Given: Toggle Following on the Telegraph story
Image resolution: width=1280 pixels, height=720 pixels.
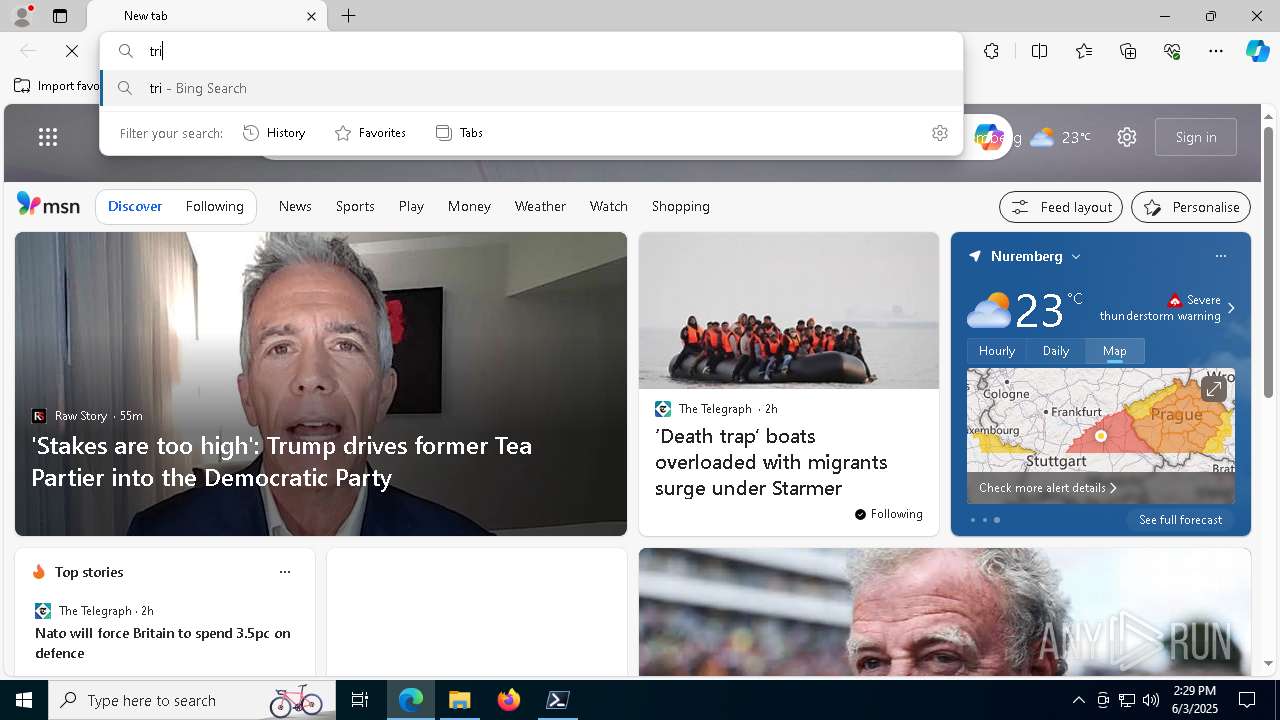Looking at the screenshot, I should [889, 514].
